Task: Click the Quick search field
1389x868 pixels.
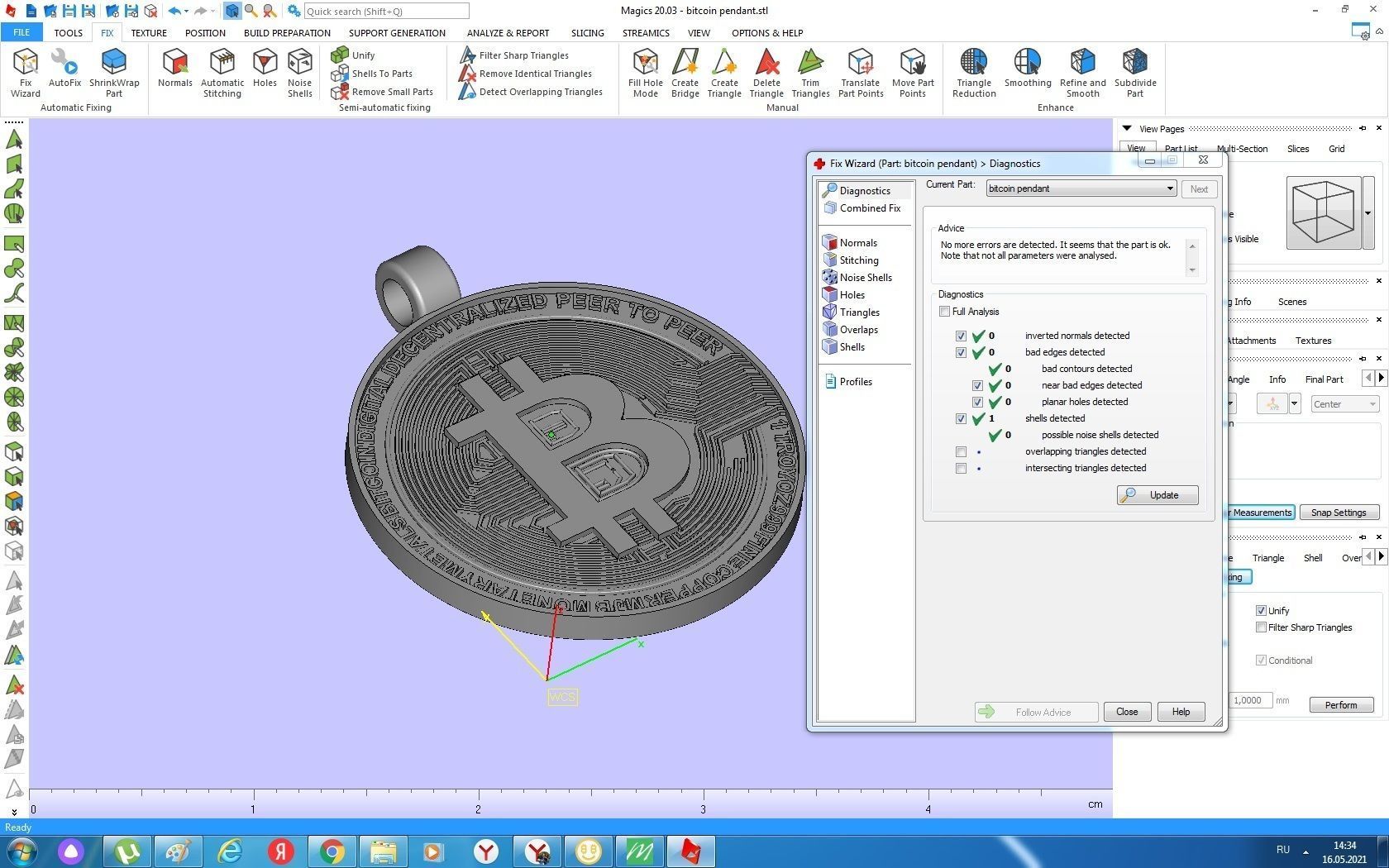Action: tap(386, 12)
